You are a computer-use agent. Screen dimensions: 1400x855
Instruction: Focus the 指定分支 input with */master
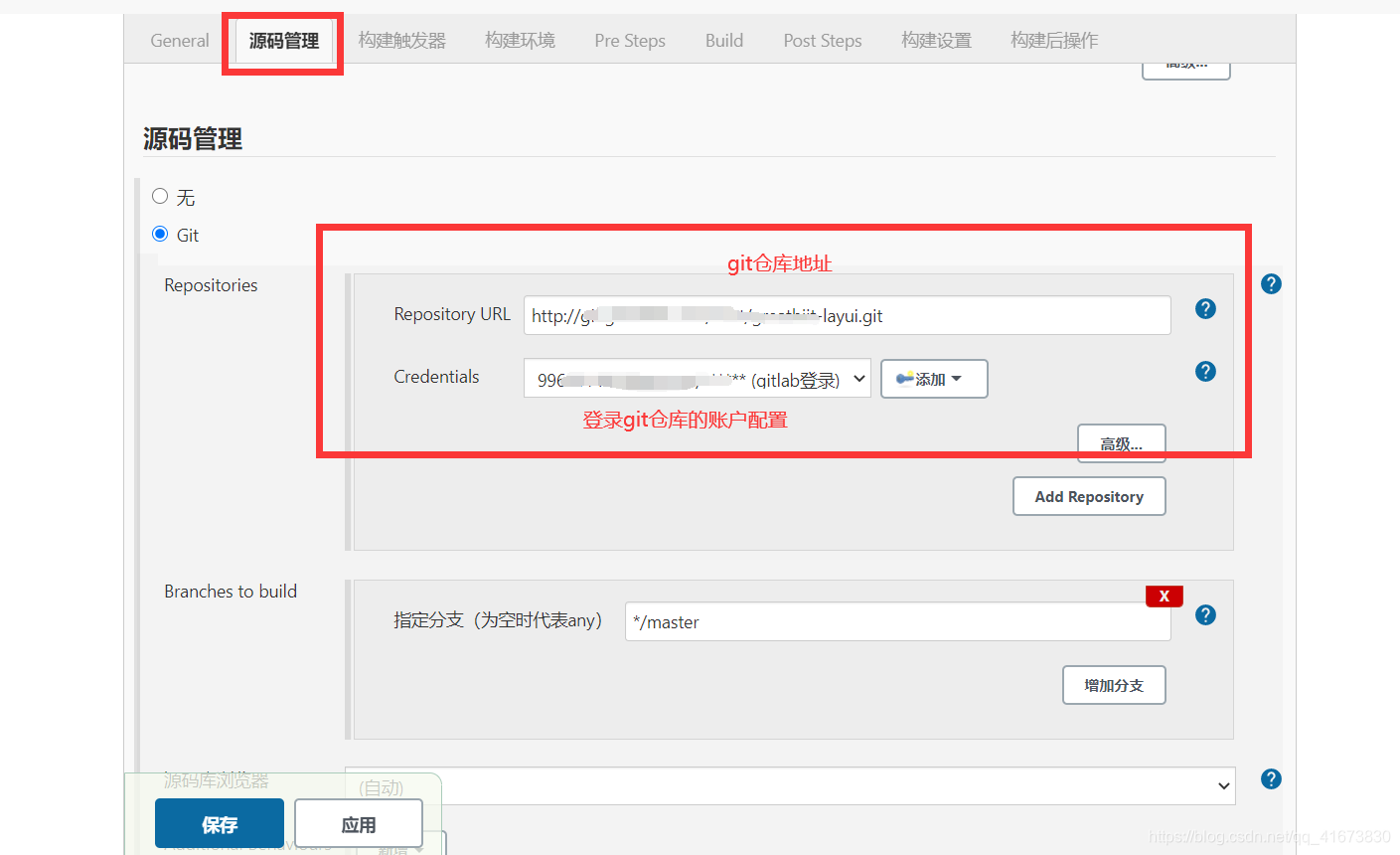(x=898, y=621)
